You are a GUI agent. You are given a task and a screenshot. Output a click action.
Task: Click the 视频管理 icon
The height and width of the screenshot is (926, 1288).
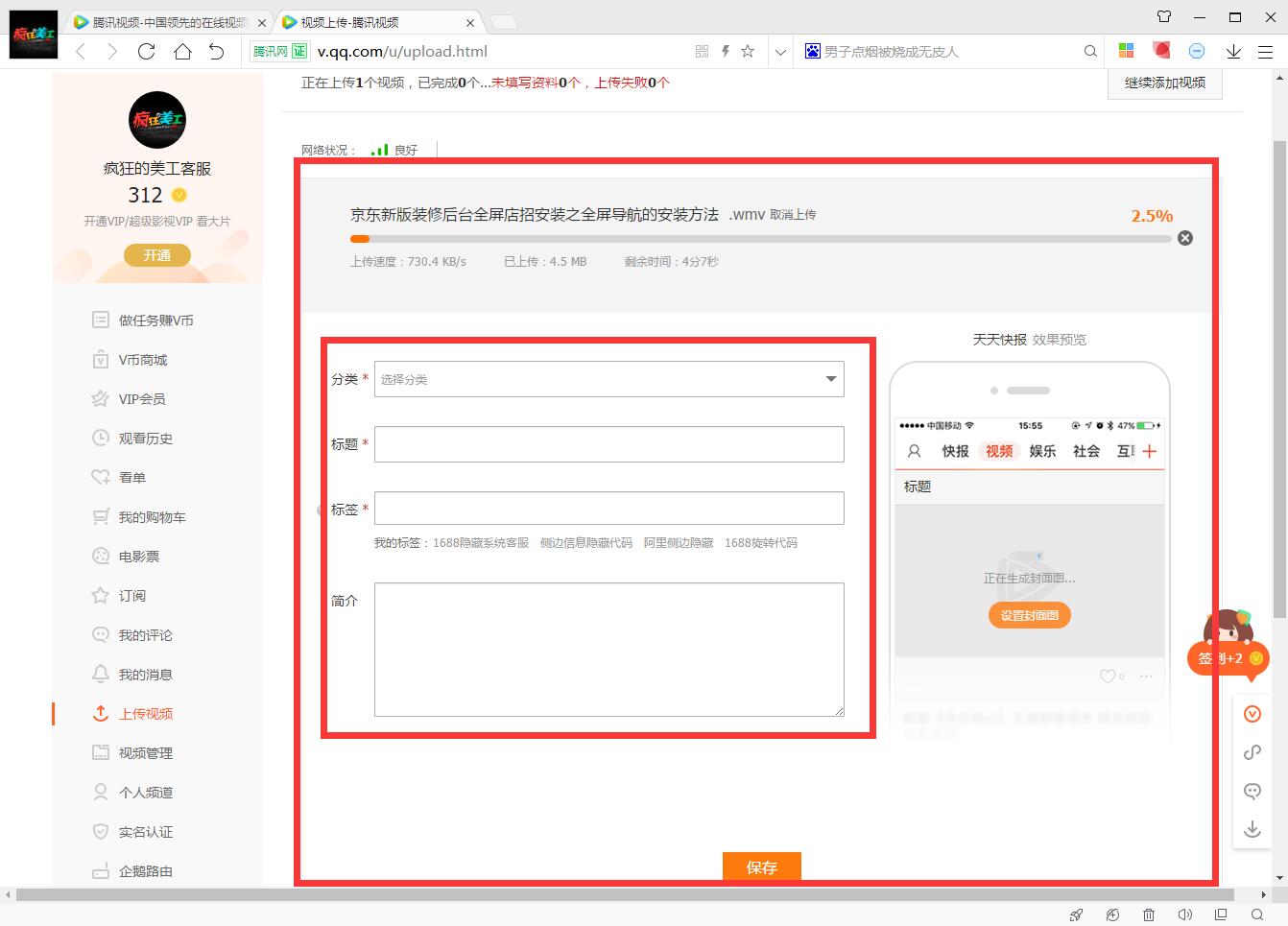pos(100,752)
